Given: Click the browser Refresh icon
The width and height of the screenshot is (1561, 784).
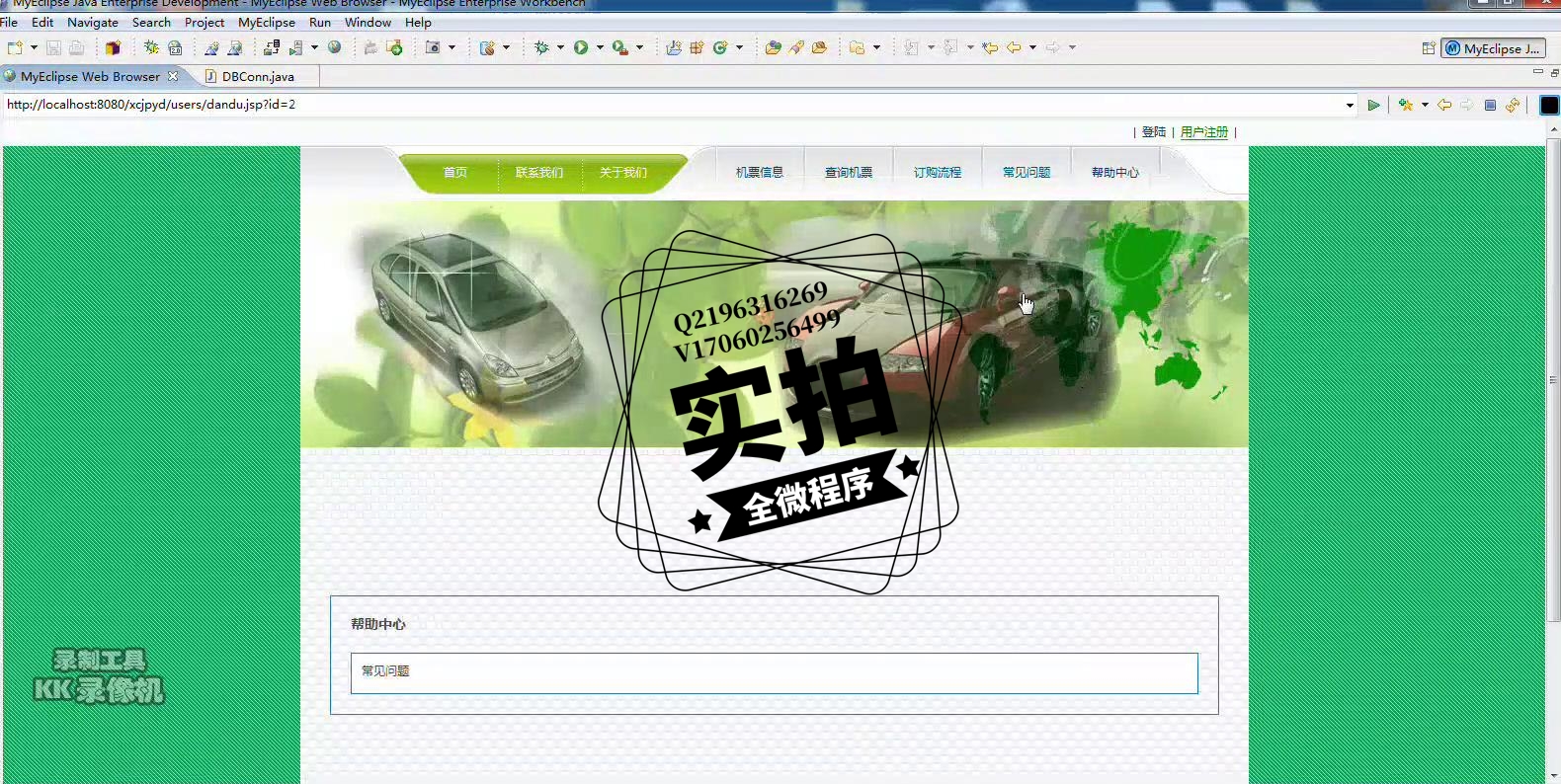Looking at the screenshot, I should [1513, 105].
